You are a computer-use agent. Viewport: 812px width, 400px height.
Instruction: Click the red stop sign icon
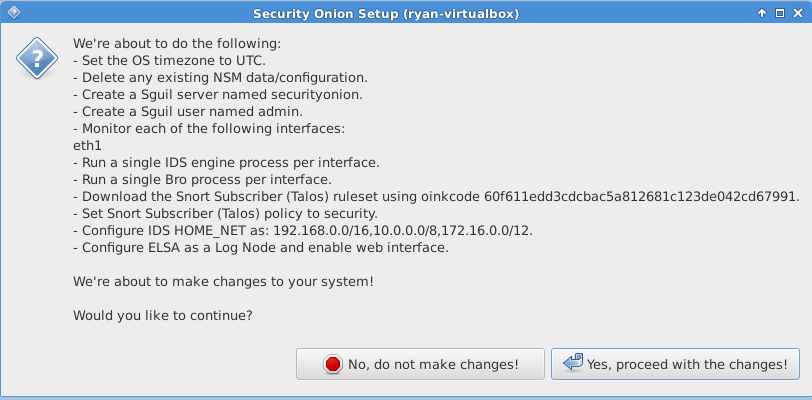332,364
